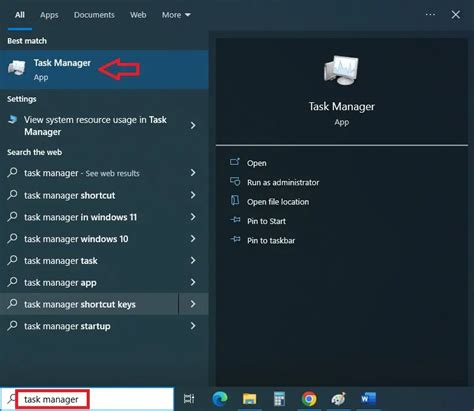Screen dimensions: 474x411
Task: Click Pin to Start
Action: point(266,221)
